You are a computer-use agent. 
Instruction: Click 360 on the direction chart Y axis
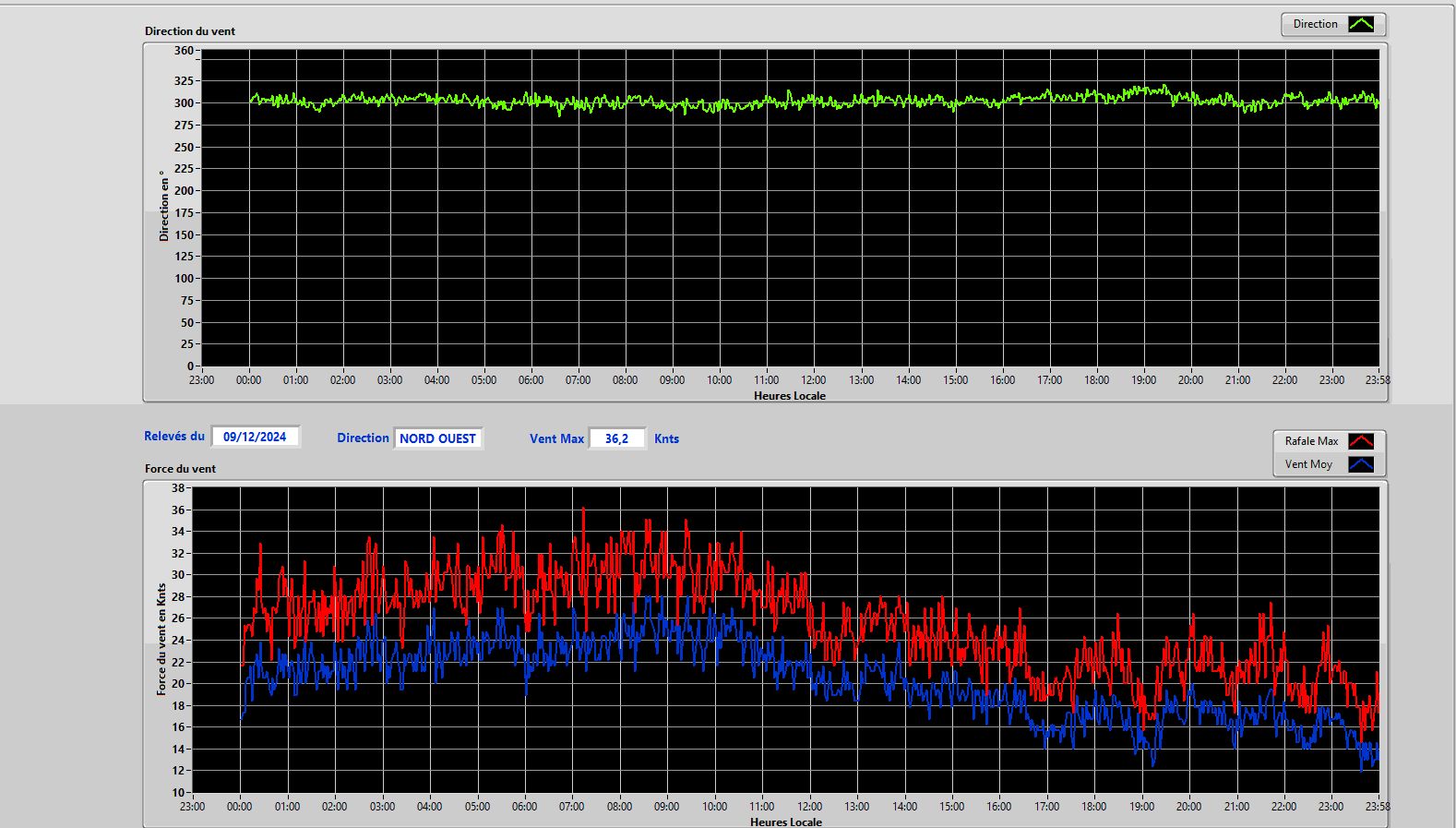click(x=184, y=51)
